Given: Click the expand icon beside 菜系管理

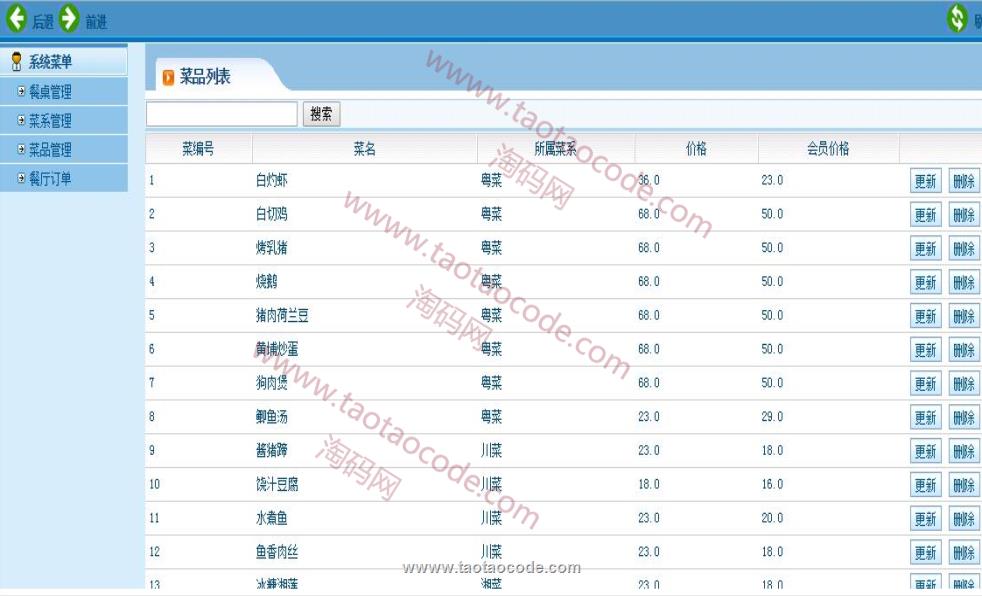Looking at the screenshot, I should pyautogui.click(x=21, y=121).
